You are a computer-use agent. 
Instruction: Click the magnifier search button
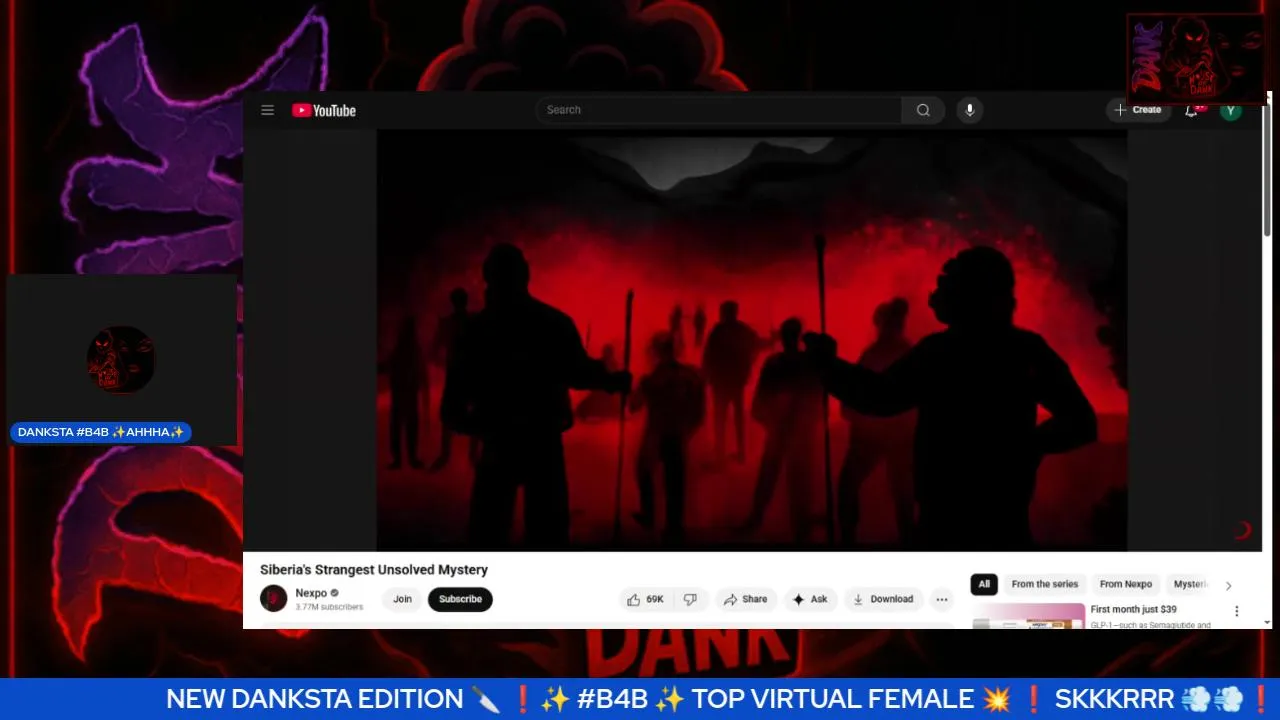click(x=923, y=110)
